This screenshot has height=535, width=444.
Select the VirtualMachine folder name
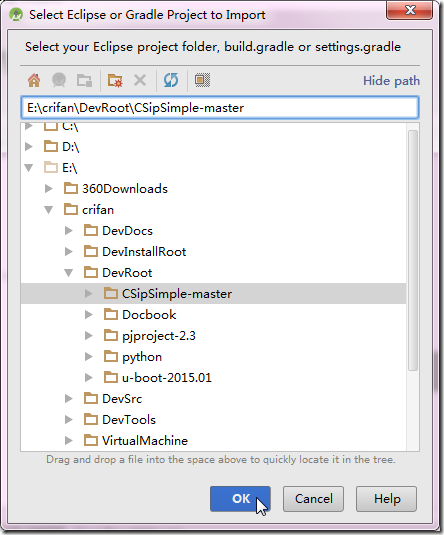point(145,440)
